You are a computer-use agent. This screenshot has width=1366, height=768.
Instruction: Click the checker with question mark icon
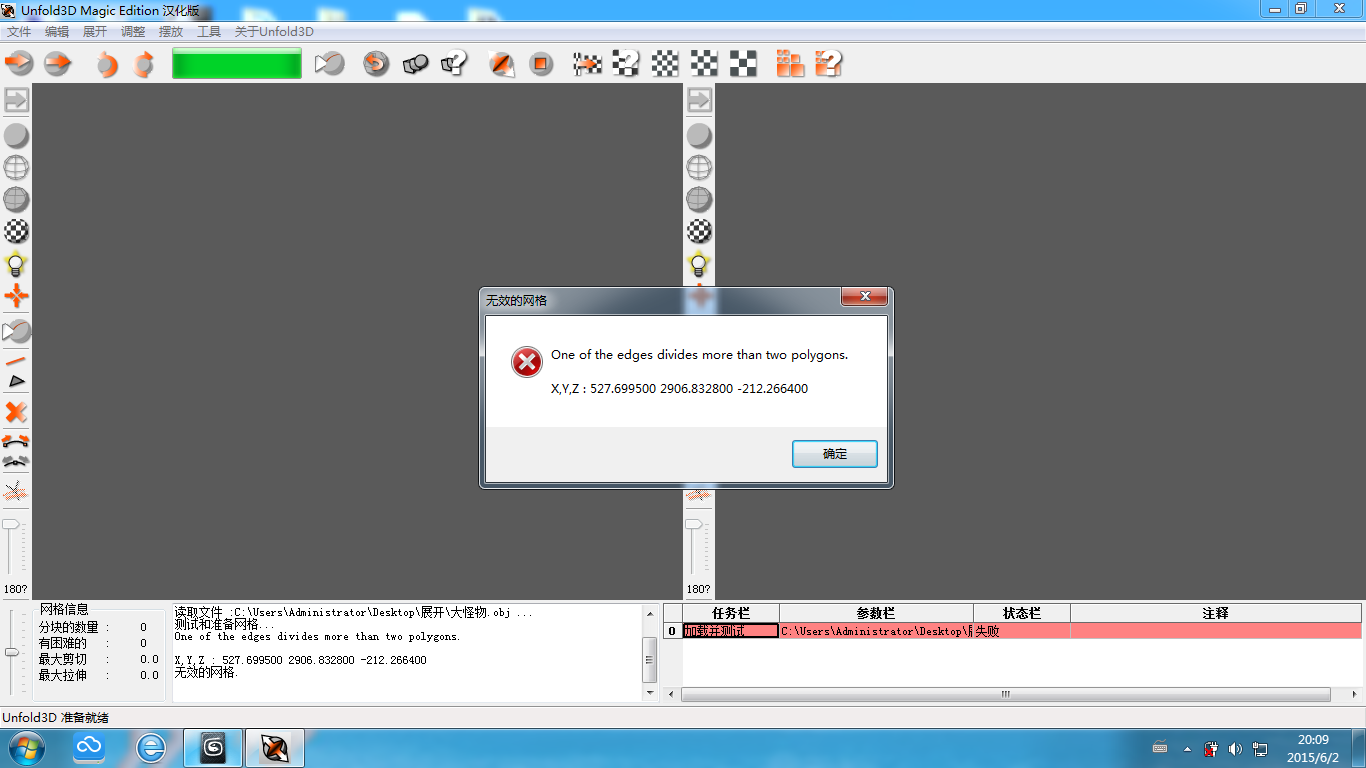coord(626,64)
